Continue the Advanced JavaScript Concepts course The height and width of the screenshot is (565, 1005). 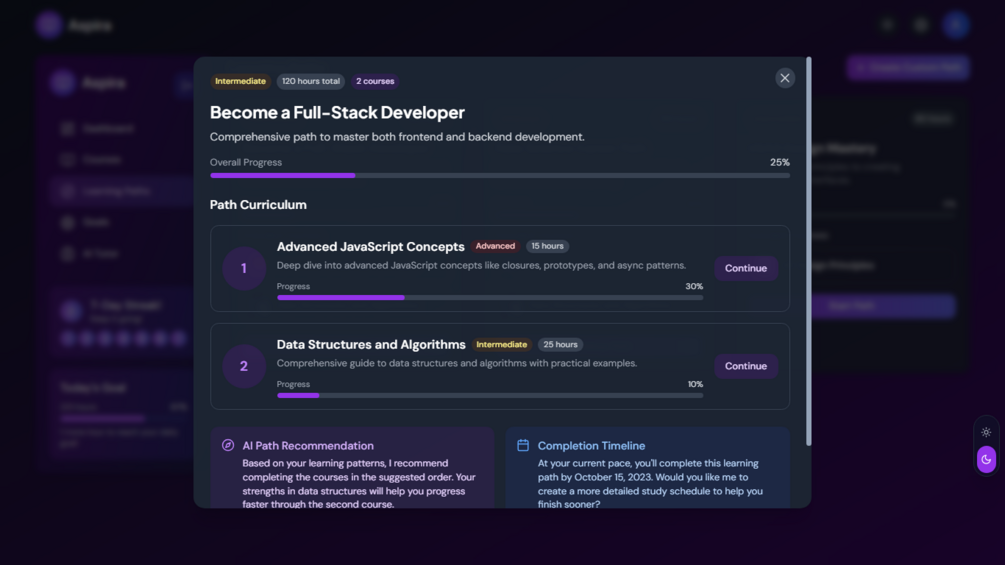coord(745,268)
